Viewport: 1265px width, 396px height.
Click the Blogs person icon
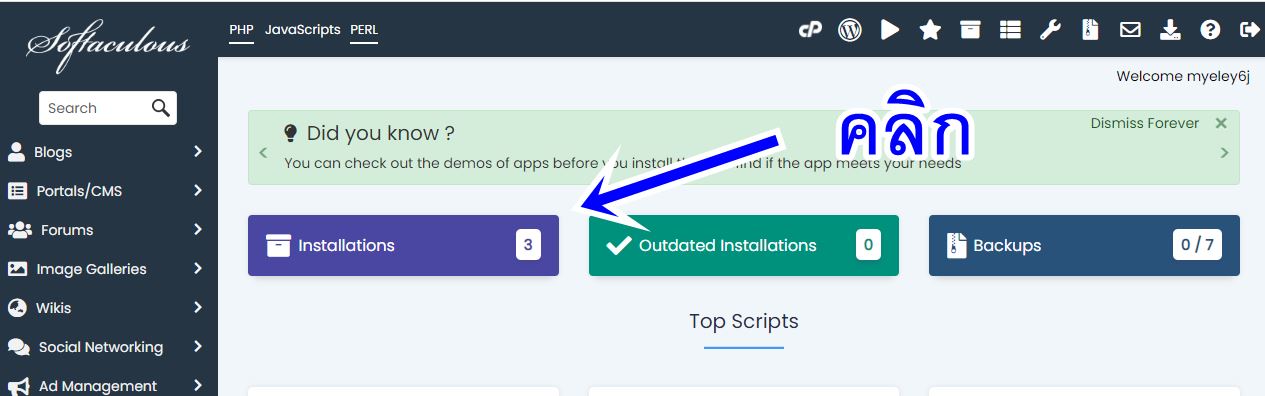click(16, 152)
